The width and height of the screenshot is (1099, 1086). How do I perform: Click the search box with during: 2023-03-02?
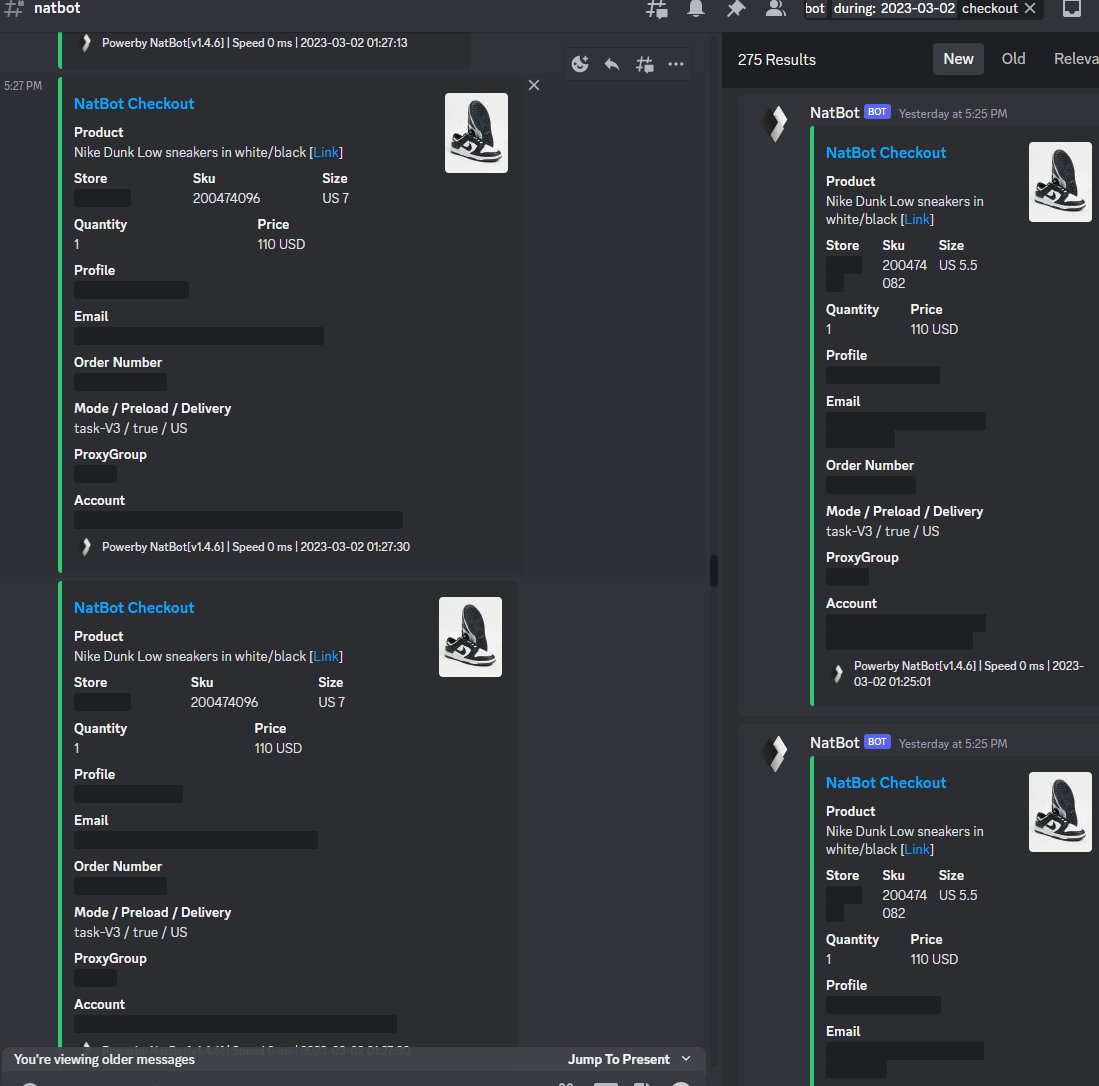pos(922,8)
